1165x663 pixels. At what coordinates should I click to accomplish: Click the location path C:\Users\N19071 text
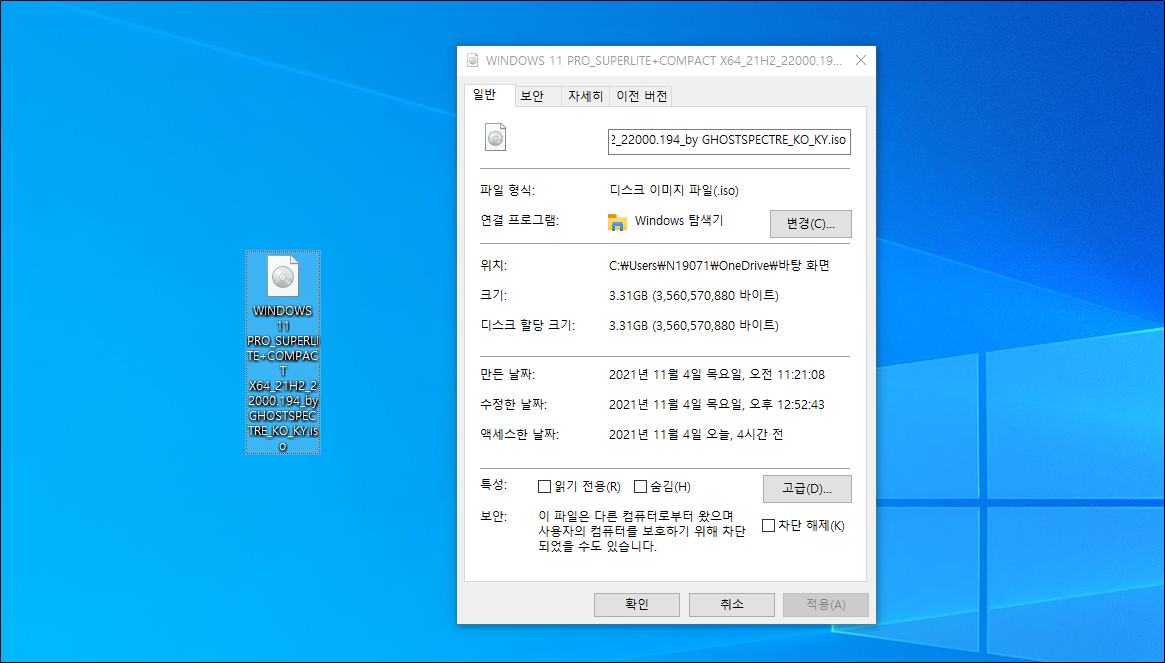719,265
